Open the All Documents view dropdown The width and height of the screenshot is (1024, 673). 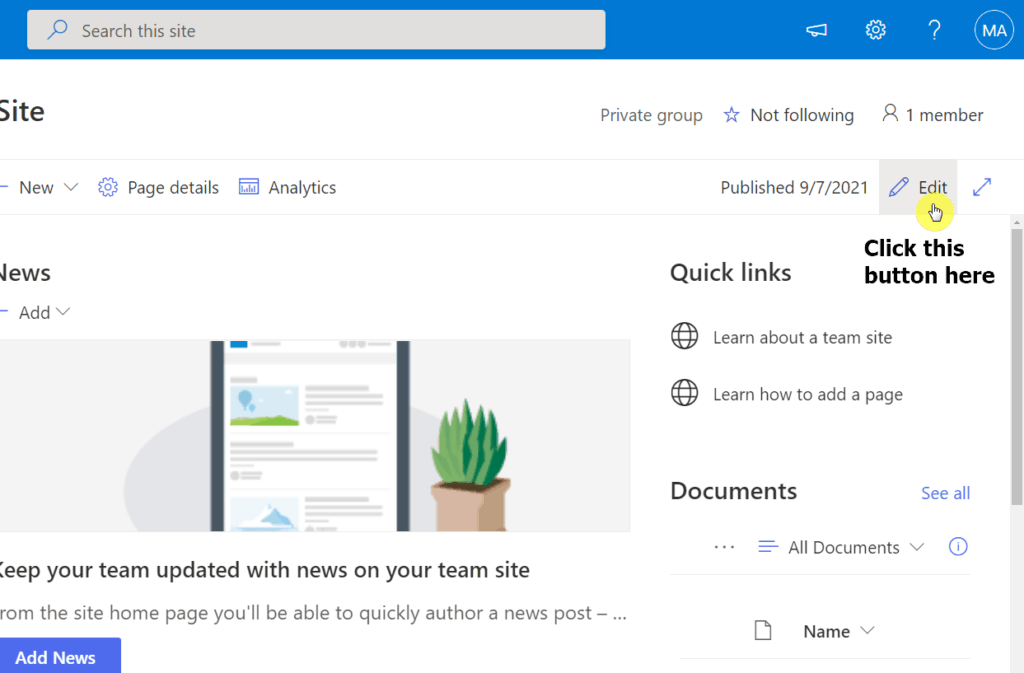(842, 547)
